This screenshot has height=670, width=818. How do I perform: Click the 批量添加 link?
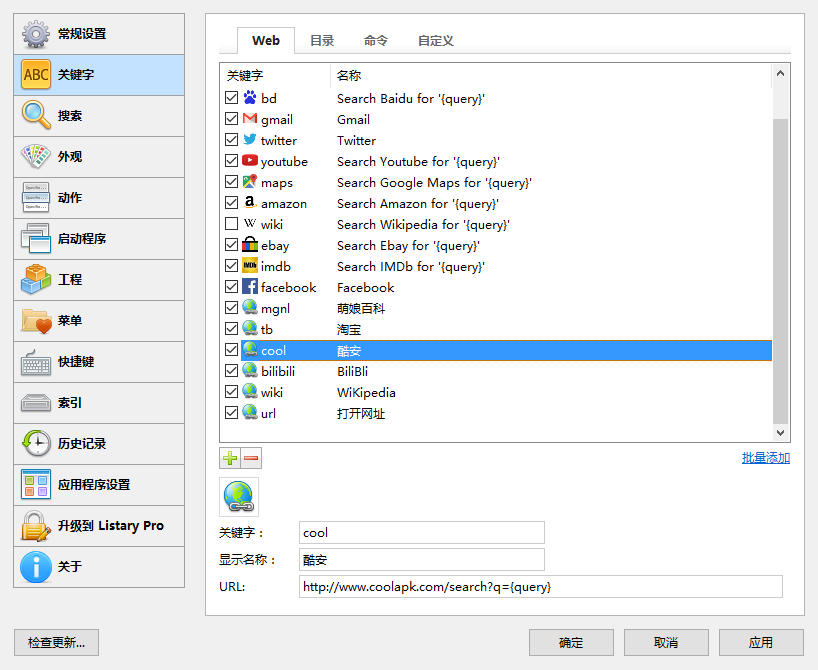coord(766,458)
